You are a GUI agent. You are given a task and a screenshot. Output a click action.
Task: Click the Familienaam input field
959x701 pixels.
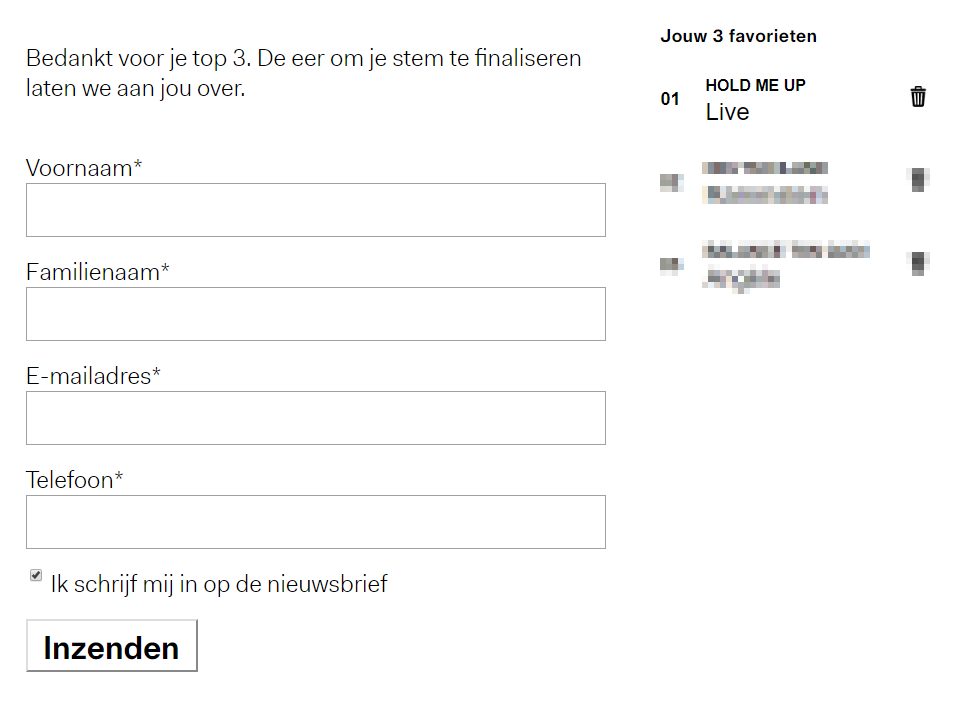pos(315,314)
